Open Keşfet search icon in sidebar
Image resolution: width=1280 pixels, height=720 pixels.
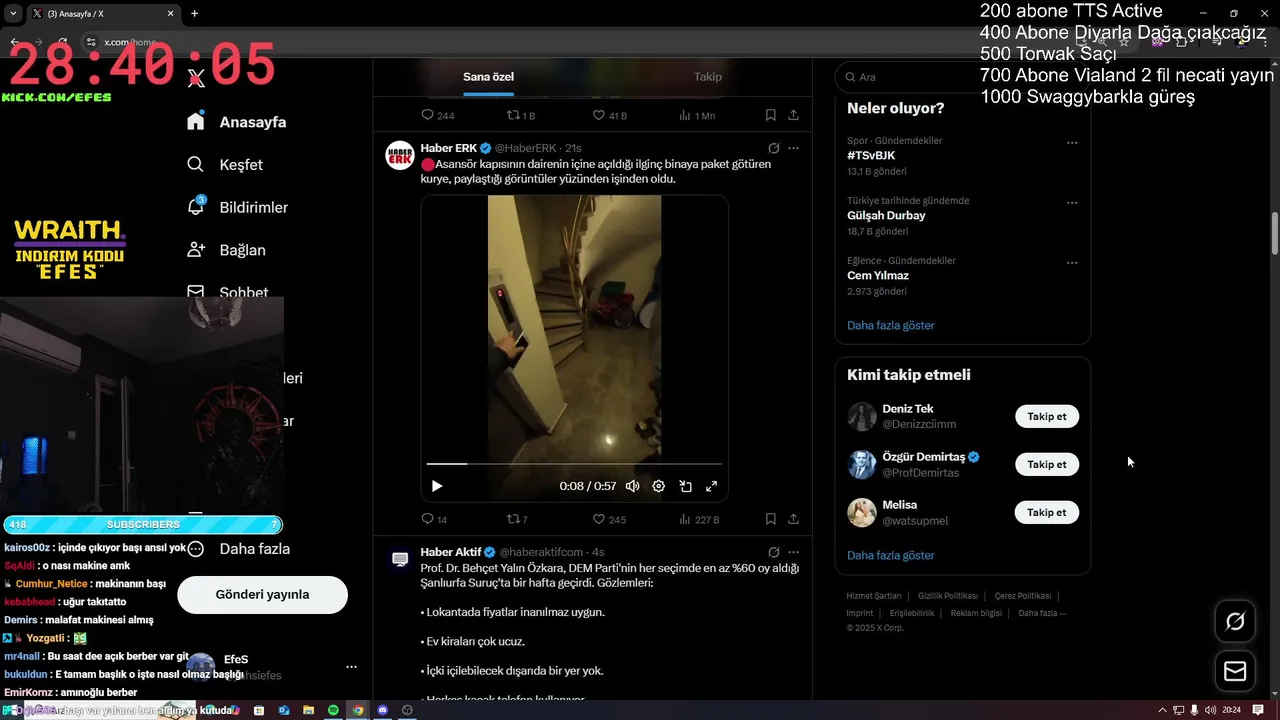click(x=196, y=164)
